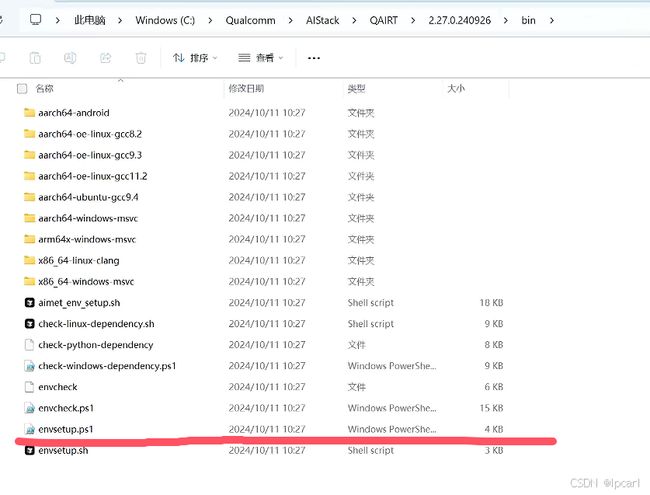Navigate to AIStack in the breadcrumb
The image size is (650, 495).
[x=323, y=20]
